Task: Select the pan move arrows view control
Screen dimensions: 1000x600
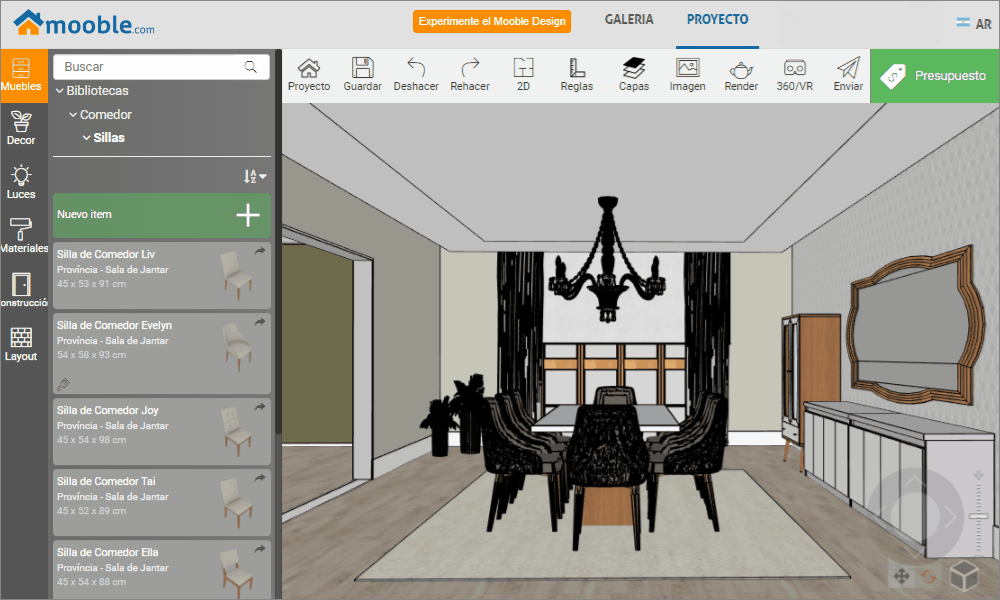Action: pos(901,576)
